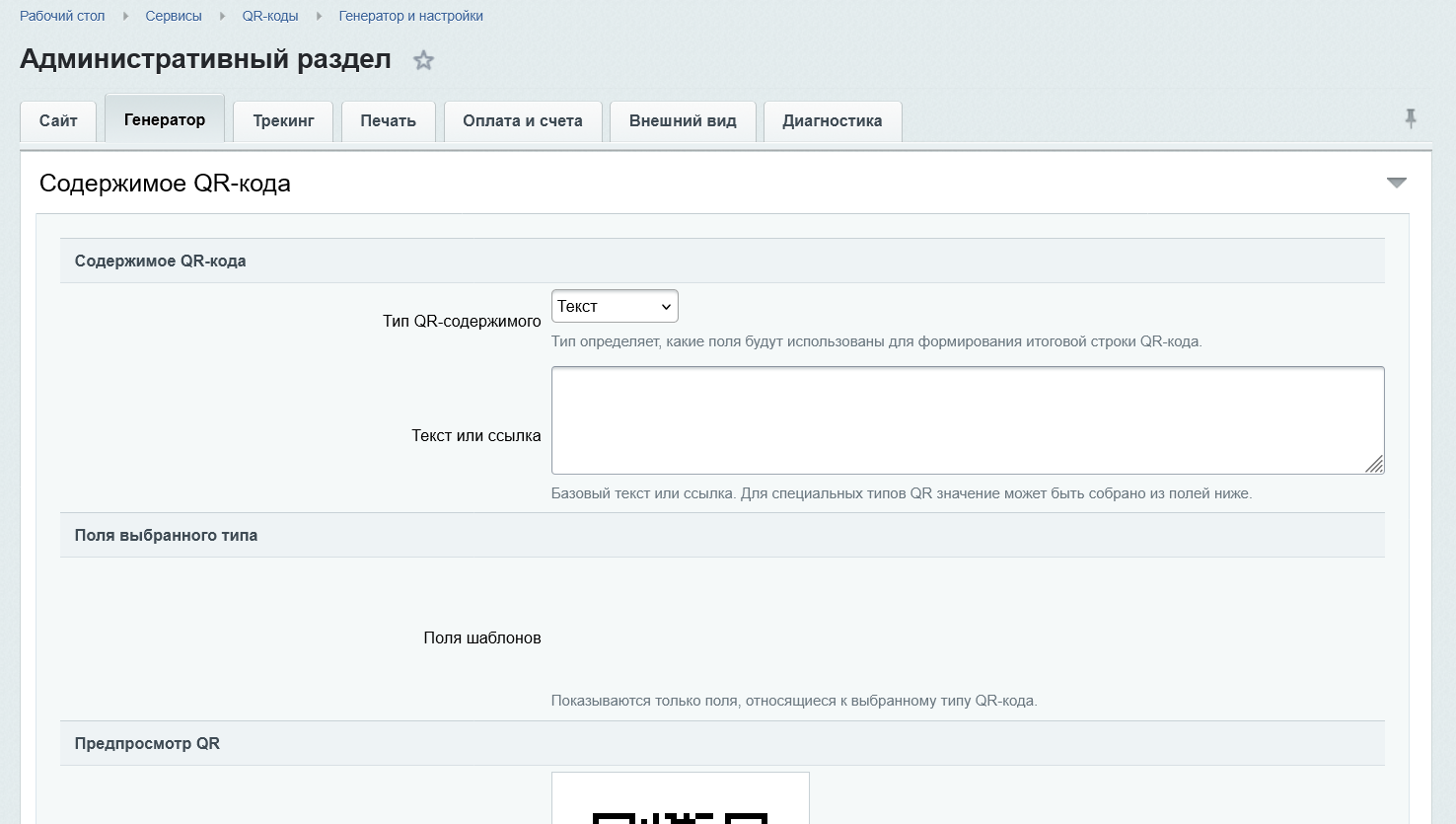
Task: Pin the tab panel with pushpin icon
Action: [1411, 118]
